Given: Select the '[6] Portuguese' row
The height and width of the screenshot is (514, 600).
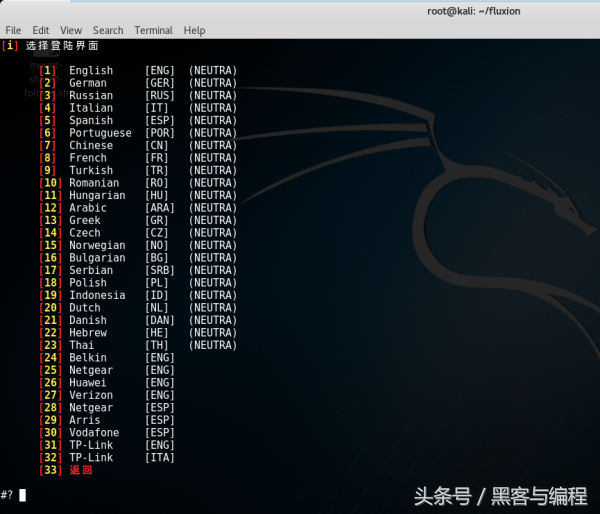Looking at the screenshot, I should (138, 133).
